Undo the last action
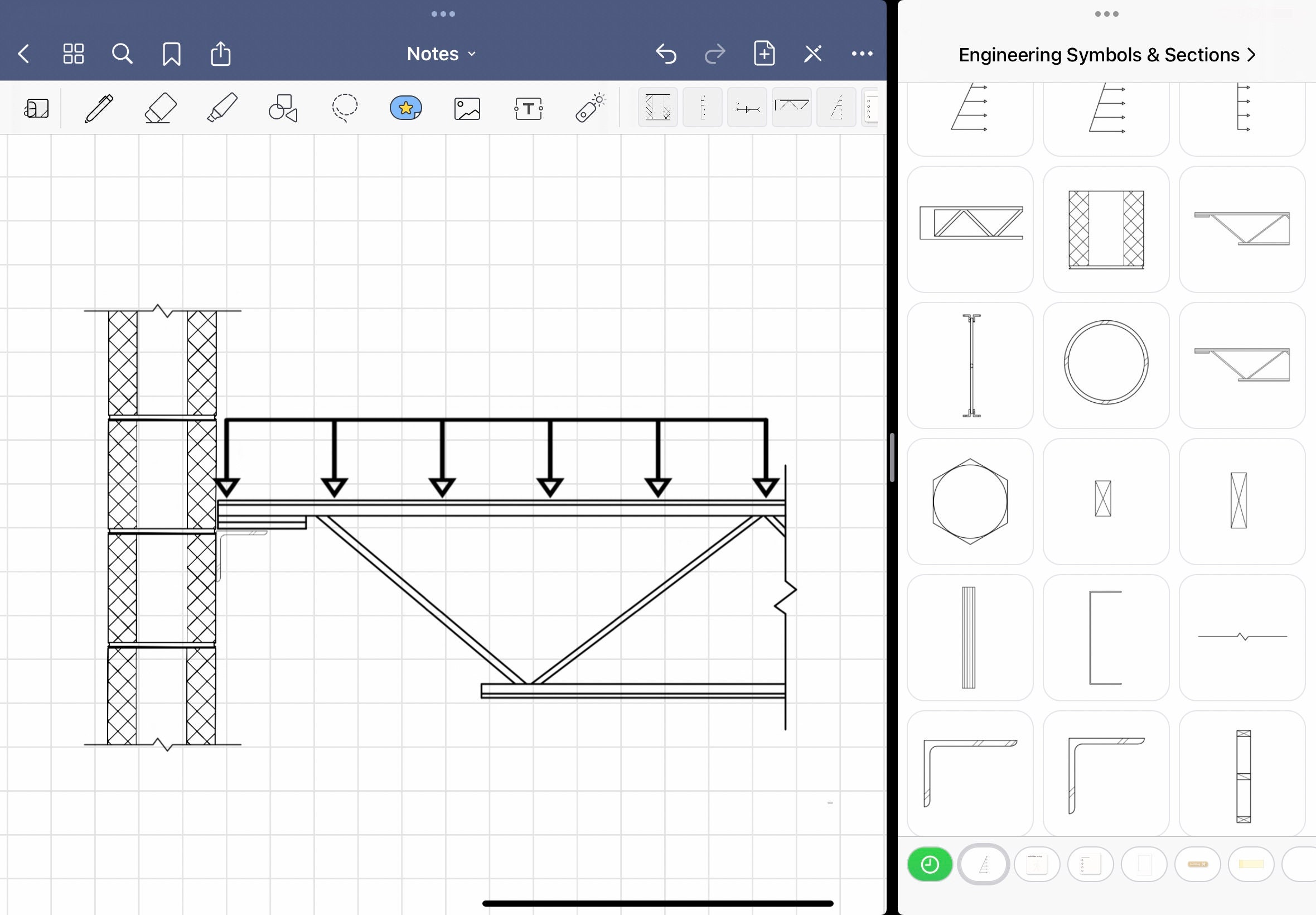This screenshot has width=1316, height=915. point(666,54)
